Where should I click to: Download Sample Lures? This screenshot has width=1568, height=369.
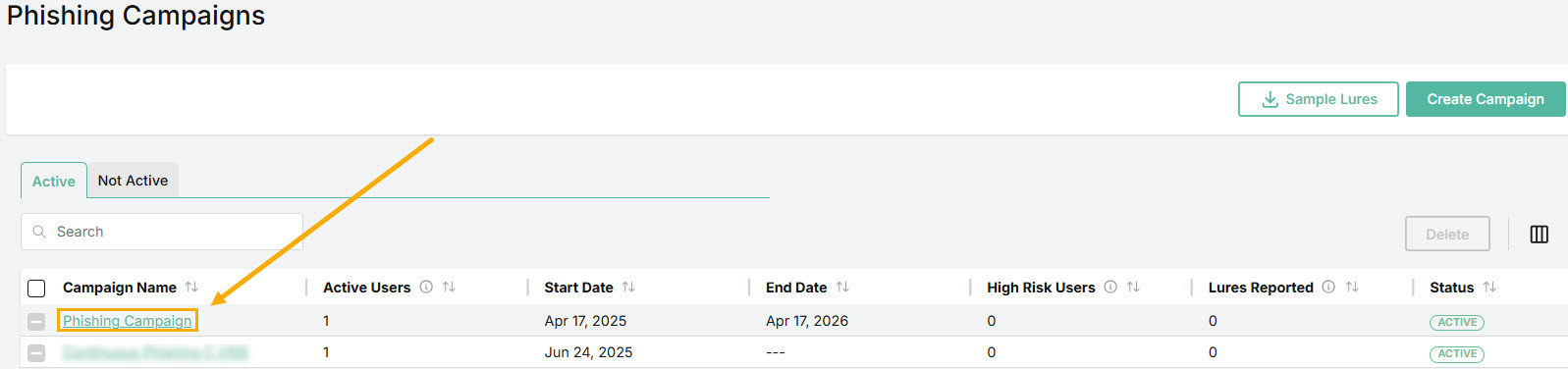pos(1319,99)
